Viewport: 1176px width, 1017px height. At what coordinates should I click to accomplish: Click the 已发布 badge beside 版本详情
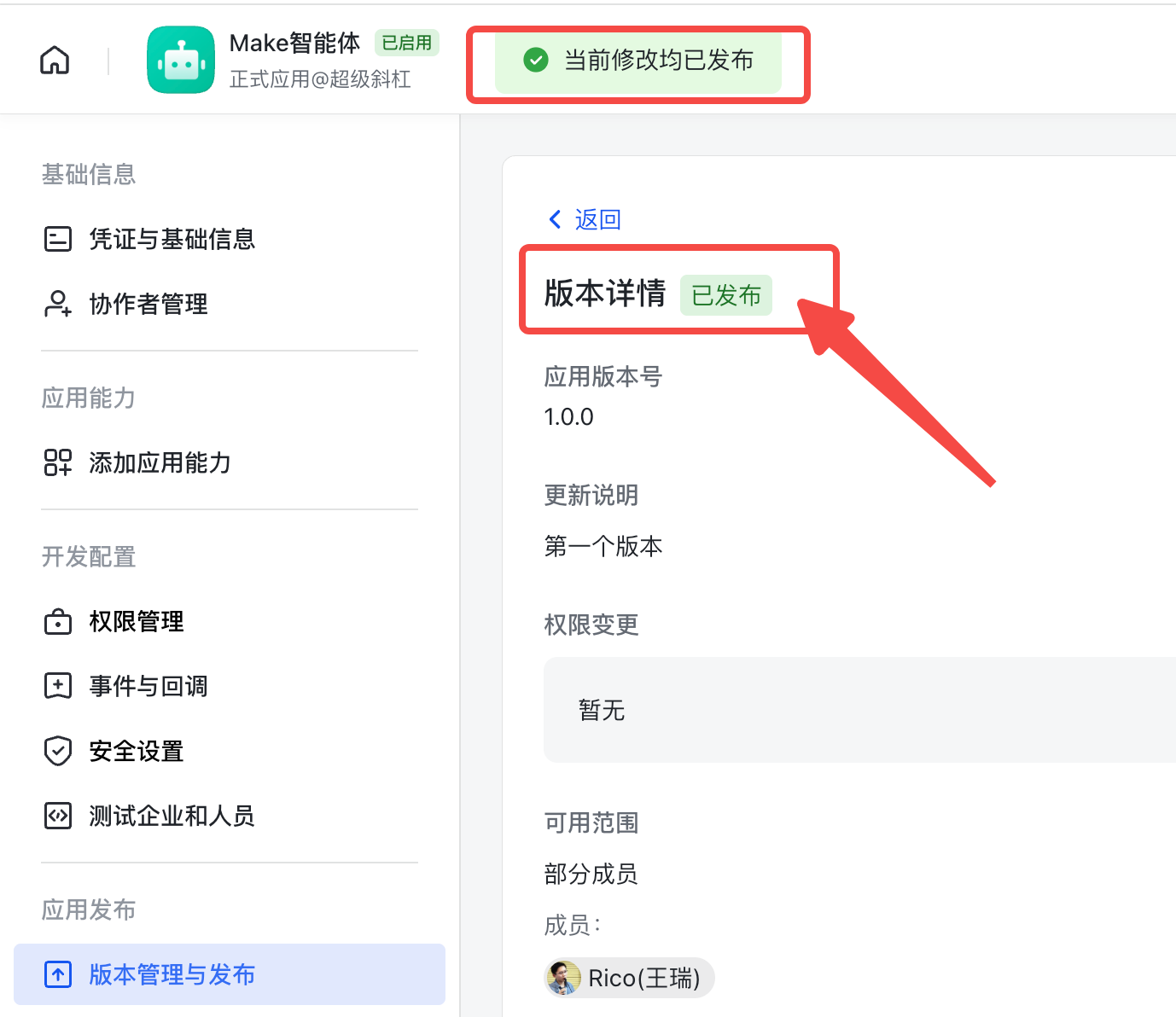726,295
